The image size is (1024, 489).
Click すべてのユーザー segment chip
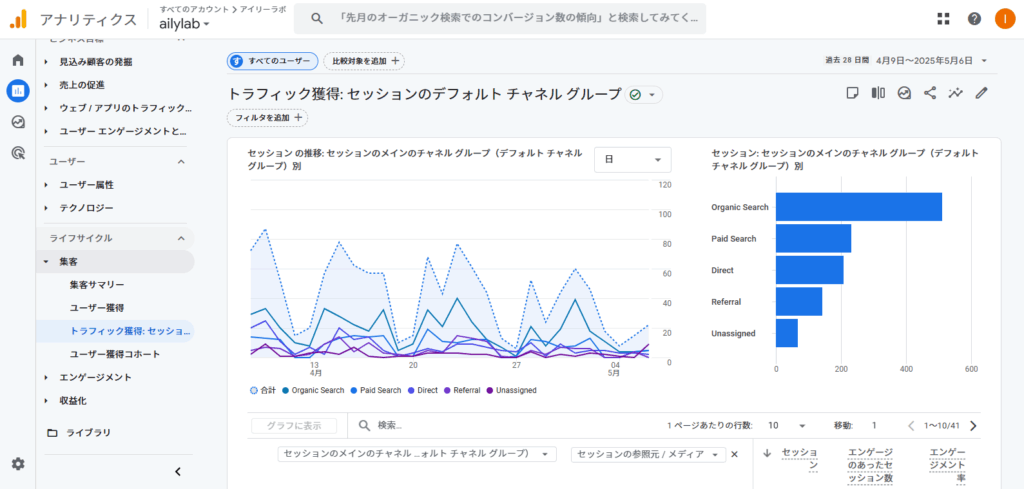point(272,61)
